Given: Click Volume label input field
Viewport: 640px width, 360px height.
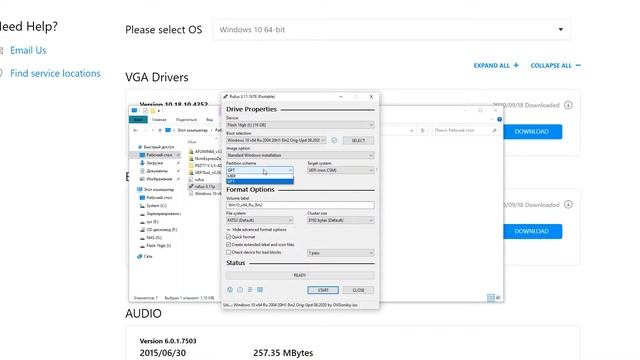Looking at the screenshot, I should click(x=300, y=205).
